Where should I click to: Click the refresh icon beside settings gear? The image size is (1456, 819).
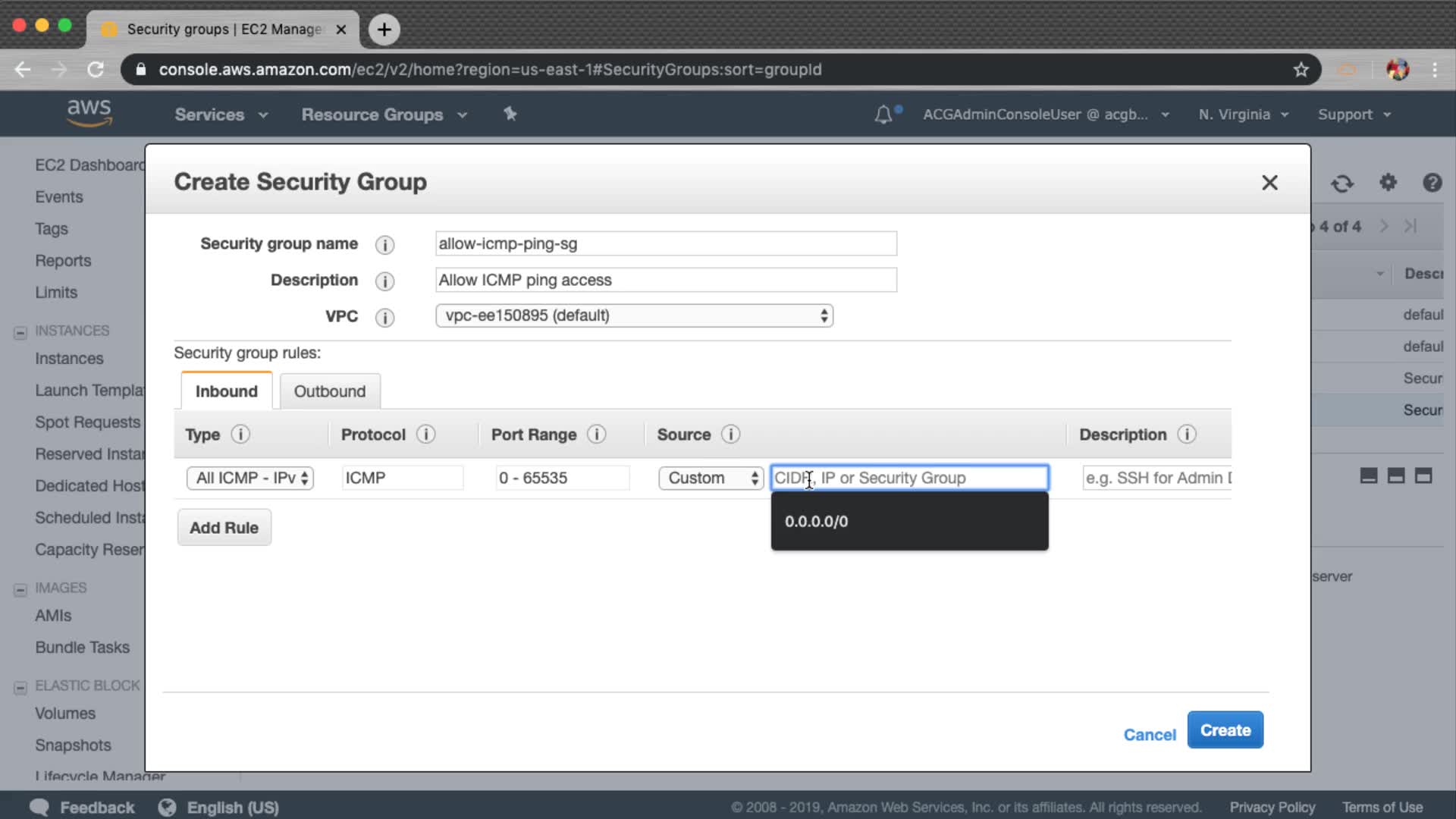point(1342,183)
